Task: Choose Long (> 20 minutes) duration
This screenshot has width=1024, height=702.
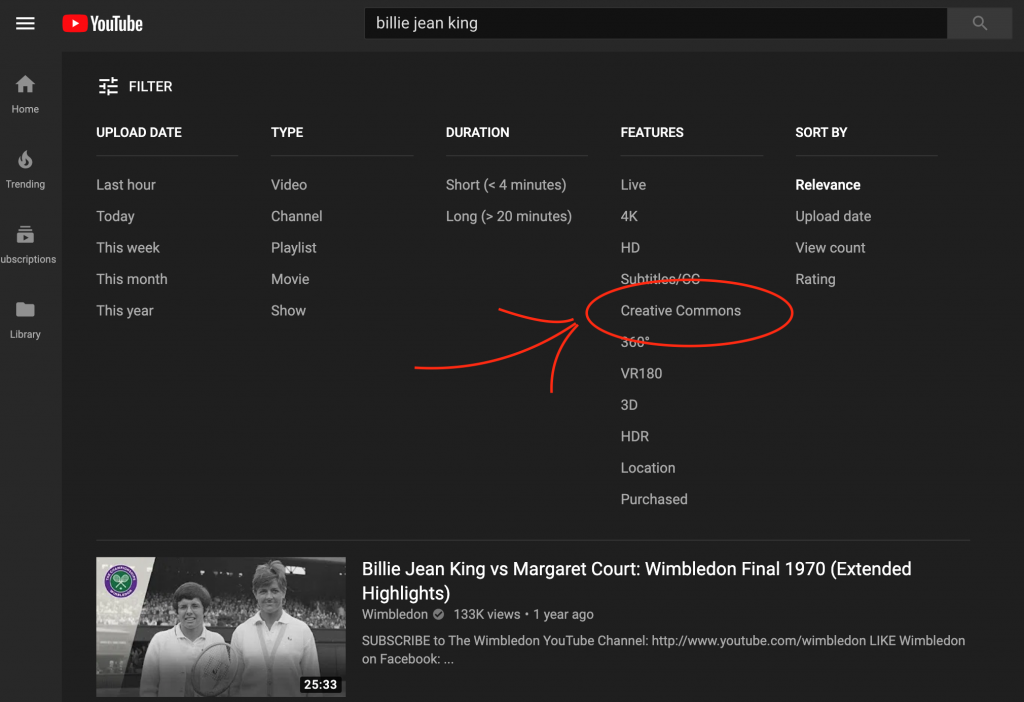Action: pyautogui.click(x=509, y=216)
